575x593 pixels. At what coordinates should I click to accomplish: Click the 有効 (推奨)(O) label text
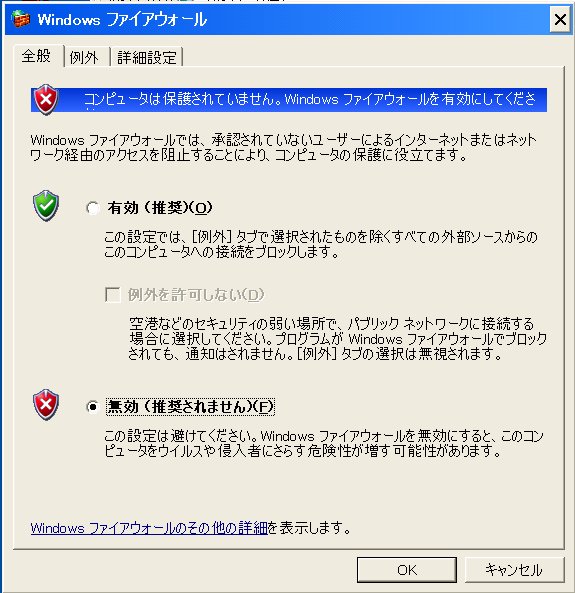click(x=160, y=208)
